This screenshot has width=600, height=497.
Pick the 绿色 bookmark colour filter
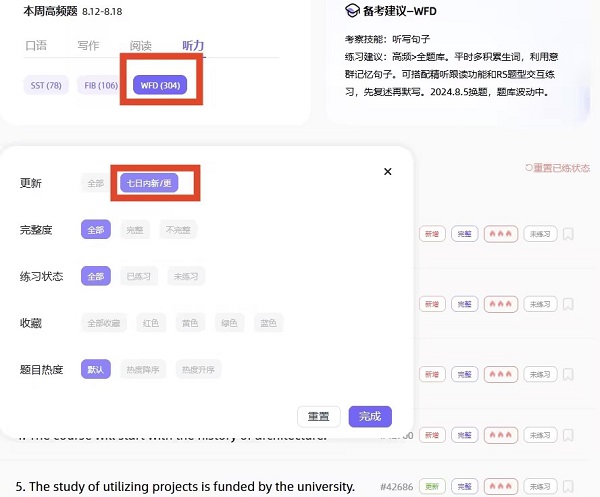pos(229,323)
